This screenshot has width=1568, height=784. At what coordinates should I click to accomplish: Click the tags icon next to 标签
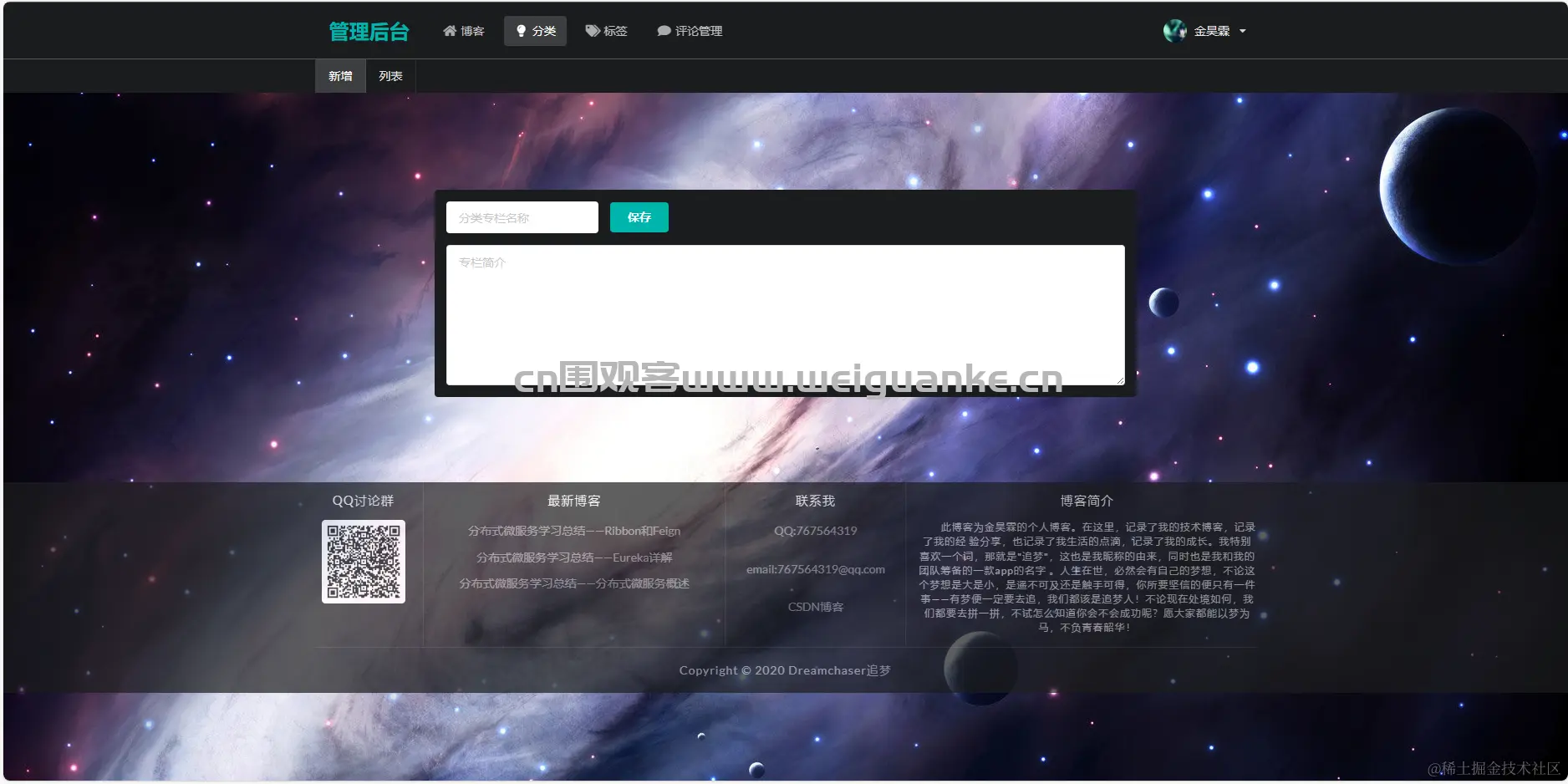coord(591,31)
